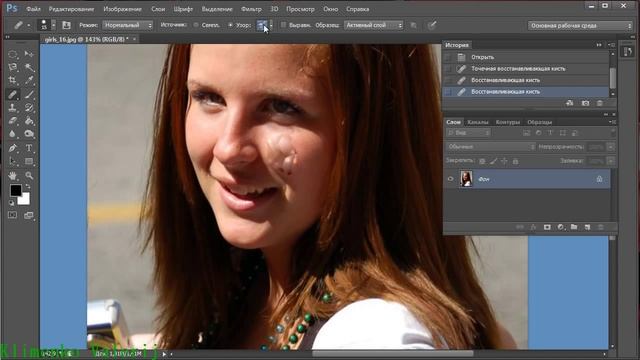
Task: Open layer filter Вид dropdown
Action: coord(468,133)
